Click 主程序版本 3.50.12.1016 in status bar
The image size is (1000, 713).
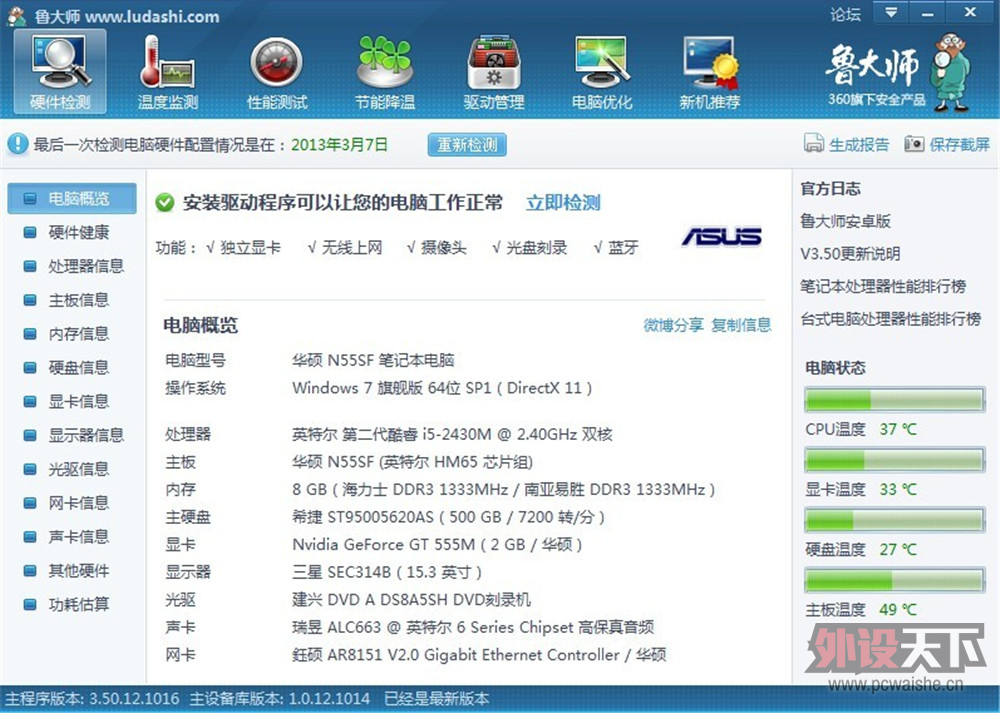[x=92, y=699]
